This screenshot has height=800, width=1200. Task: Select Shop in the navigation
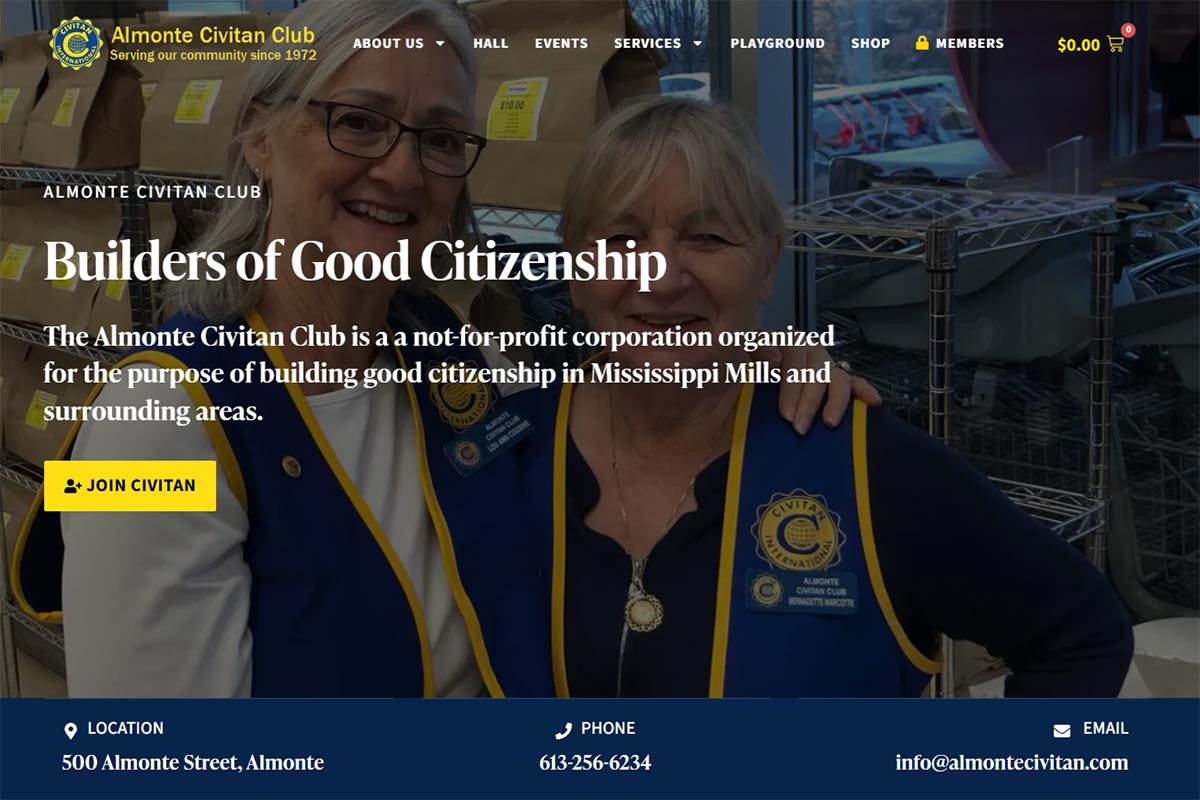coord(870,43)
